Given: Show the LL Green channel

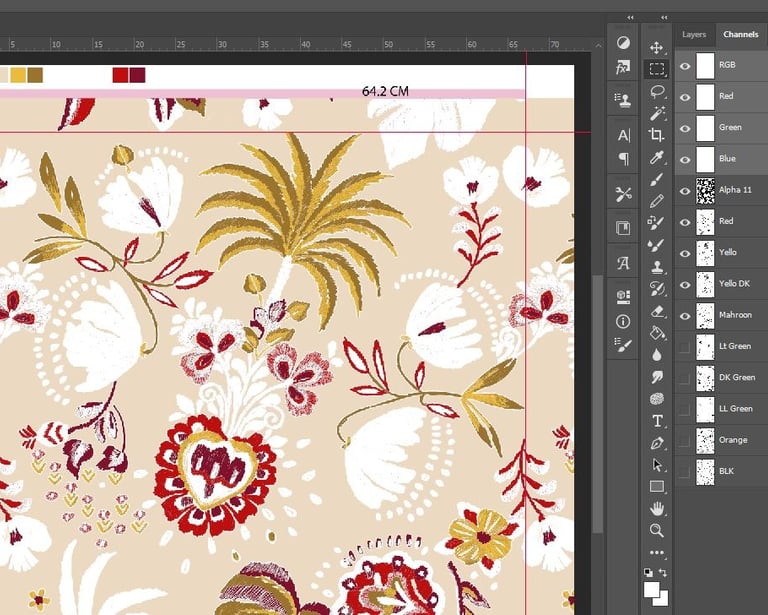Looking at the screenshot, I should 685,409.
